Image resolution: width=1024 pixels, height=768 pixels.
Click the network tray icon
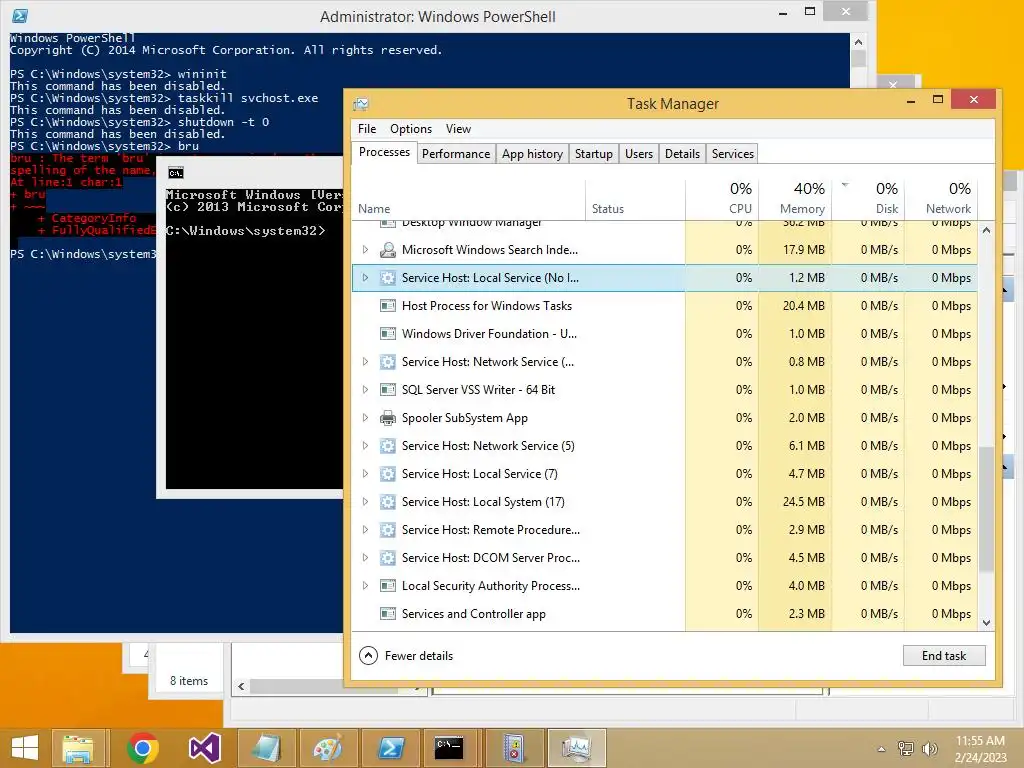pos(905,749)
